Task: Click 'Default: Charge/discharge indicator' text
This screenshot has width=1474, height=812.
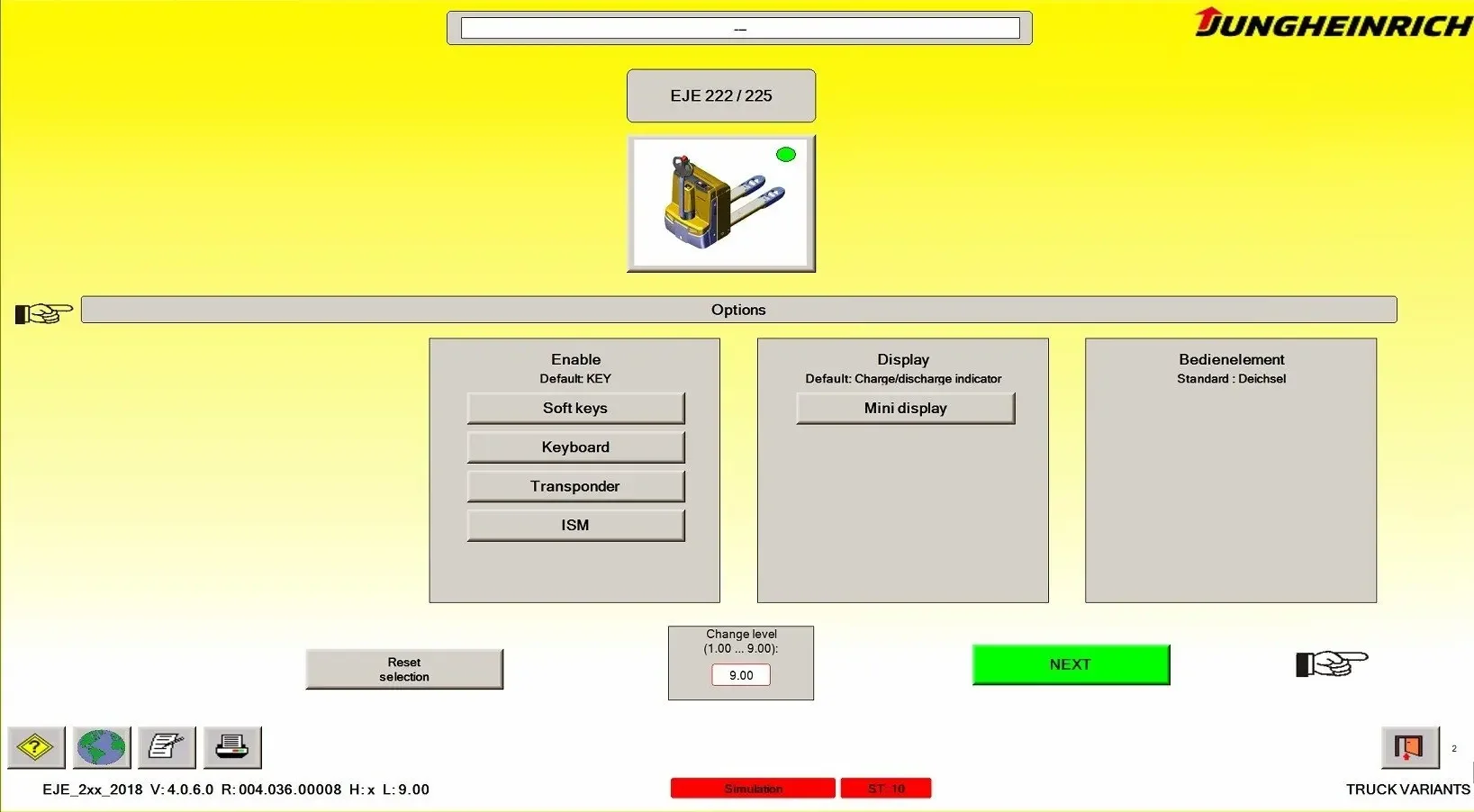Action: click(x=903, y=379)
